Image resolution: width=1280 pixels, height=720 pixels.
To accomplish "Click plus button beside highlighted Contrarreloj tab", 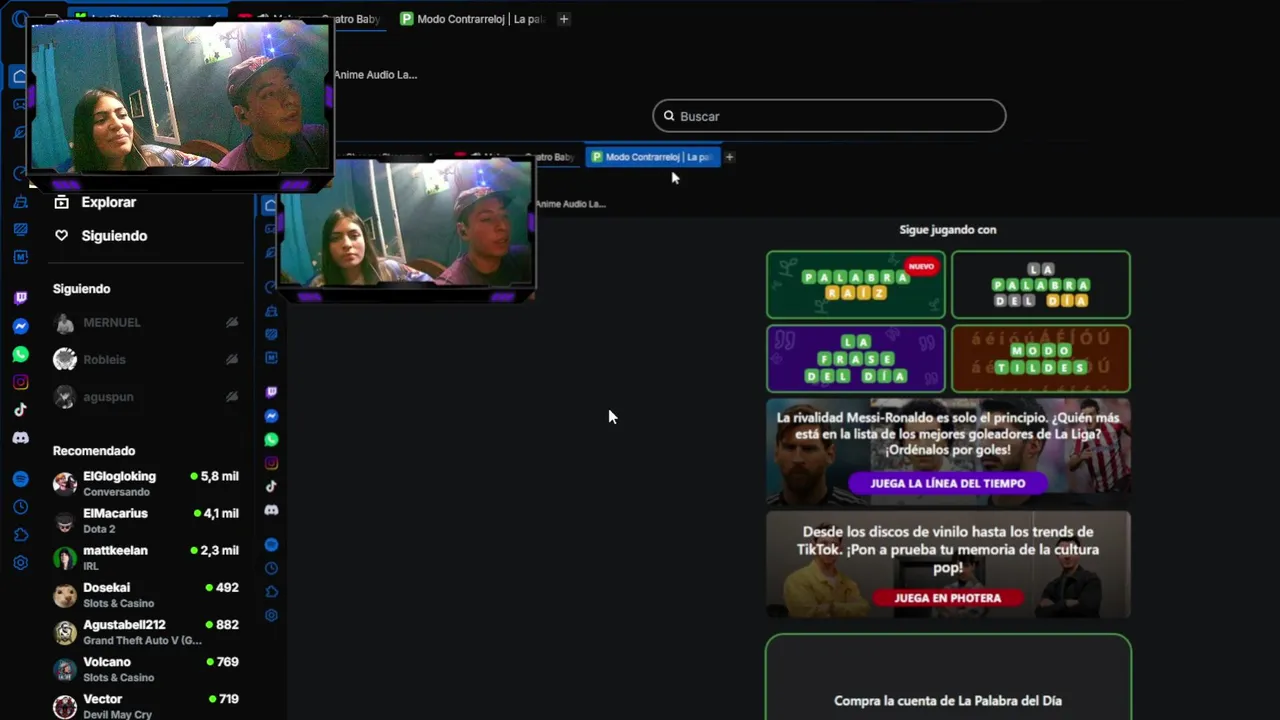I will pyautogui.click(x=729, y=157).
